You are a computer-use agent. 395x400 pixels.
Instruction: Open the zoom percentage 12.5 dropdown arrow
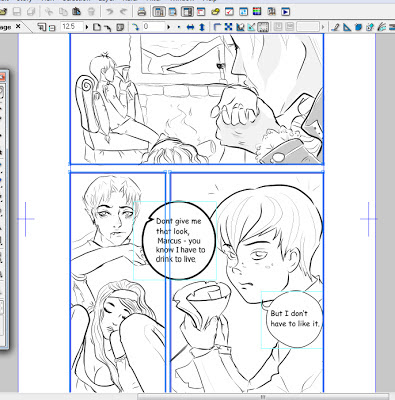(x=87, y=27)
